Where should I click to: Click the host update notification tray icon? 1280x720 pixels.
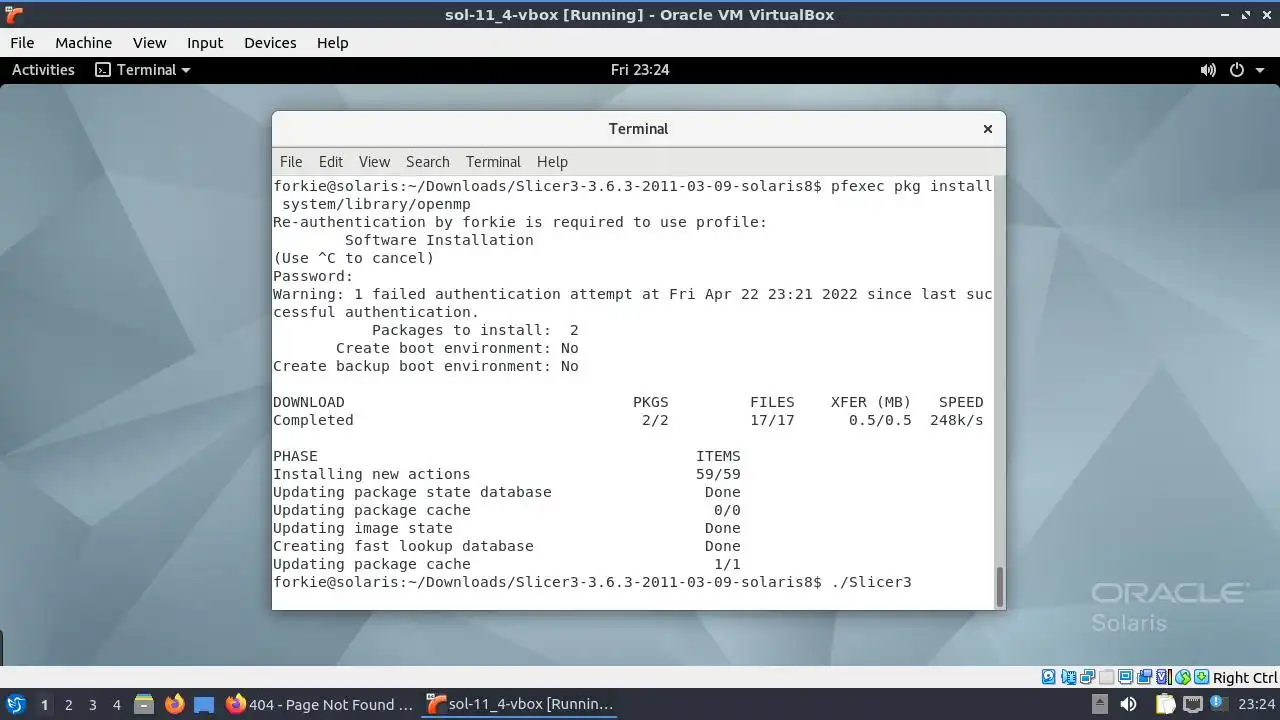point(1219,704)
